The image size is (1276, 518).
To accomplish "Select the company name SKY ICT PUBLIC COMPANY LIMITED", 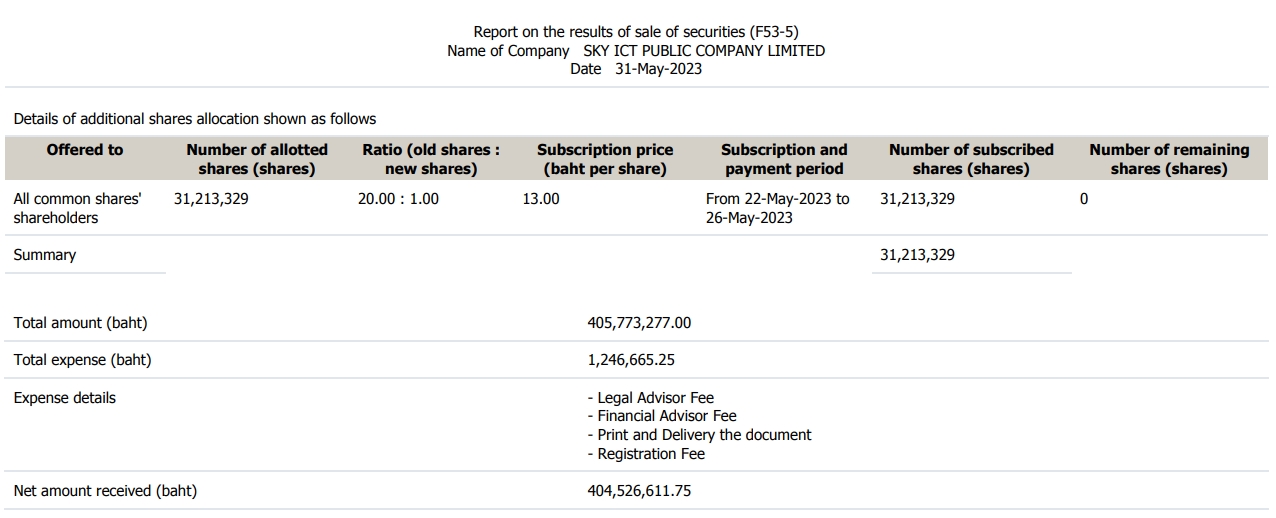I will [x=704, y=51].
